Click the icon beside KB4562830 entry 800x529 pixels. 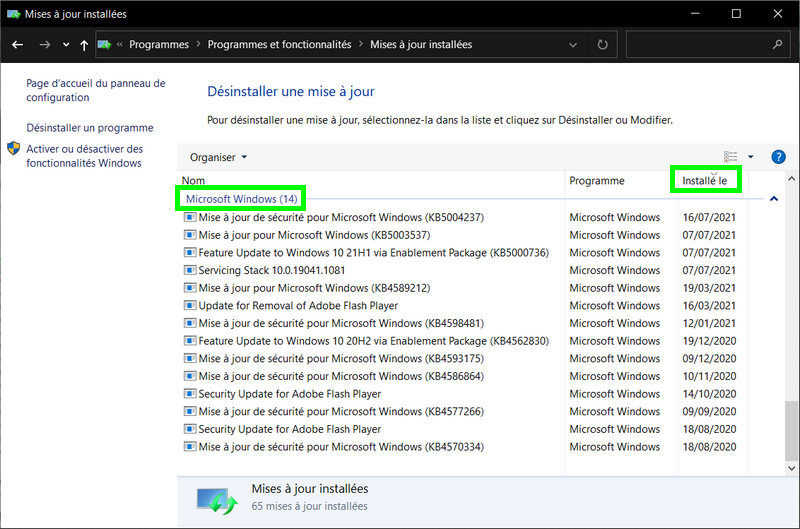[x=190, y=341]
